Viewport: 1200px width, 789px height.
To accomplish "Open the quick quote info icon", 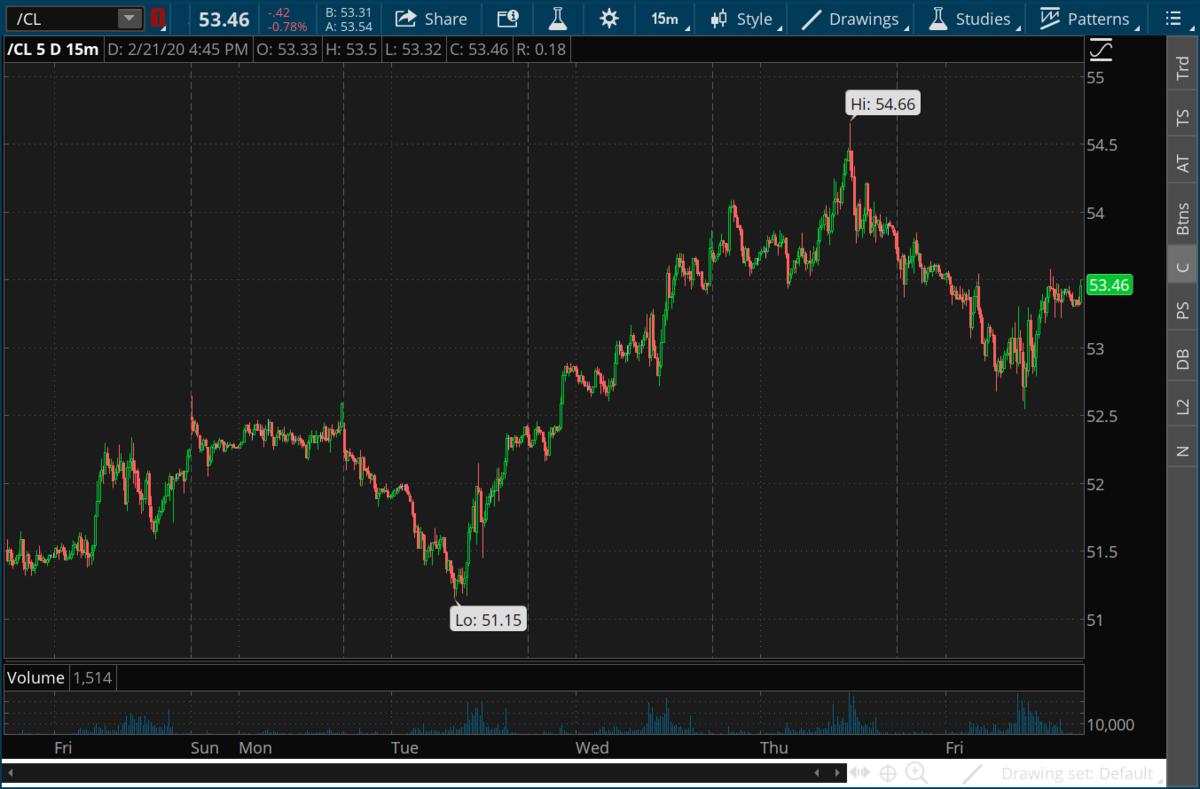I will (508, 18).
